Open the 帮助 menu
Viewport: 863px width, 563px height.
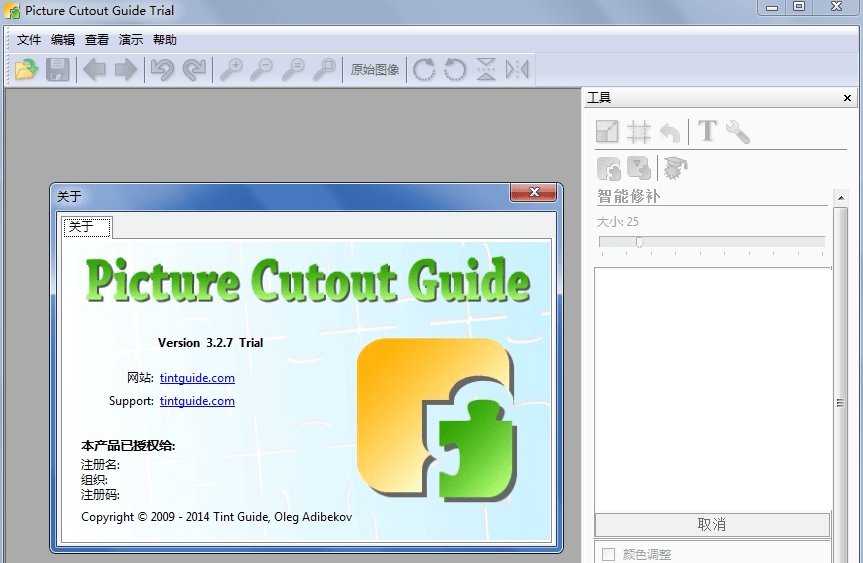pyautogui.click(x=165, y=40)
